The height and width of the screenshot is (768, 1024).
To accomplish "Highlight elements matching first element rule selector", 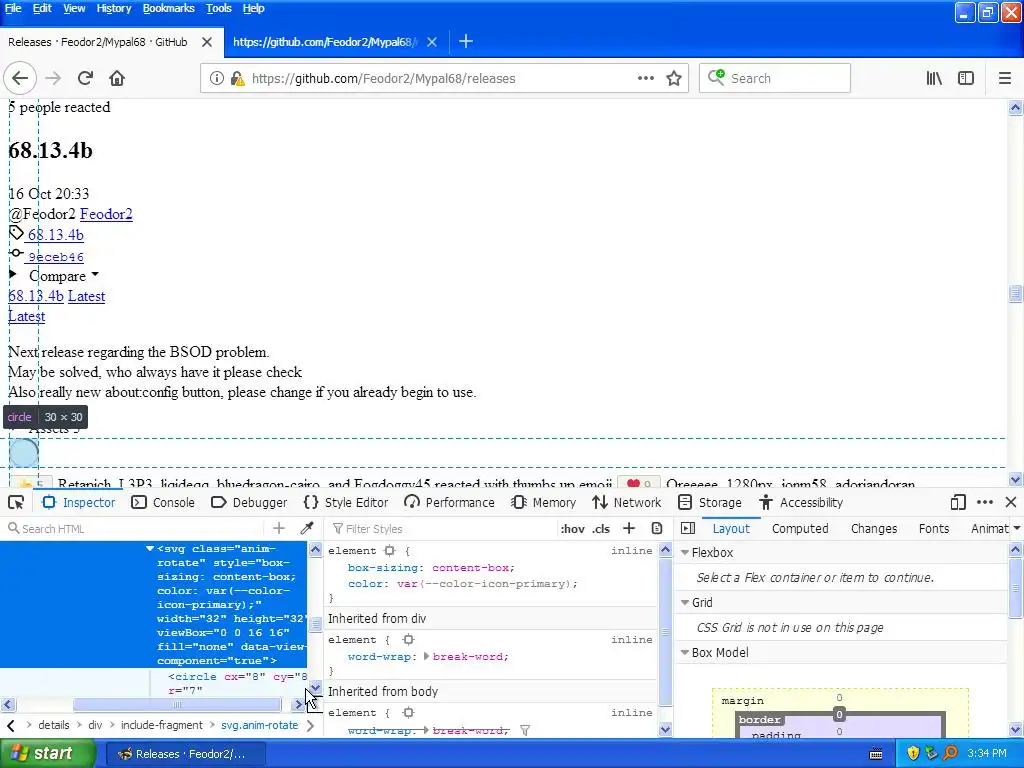I will 390,551.
